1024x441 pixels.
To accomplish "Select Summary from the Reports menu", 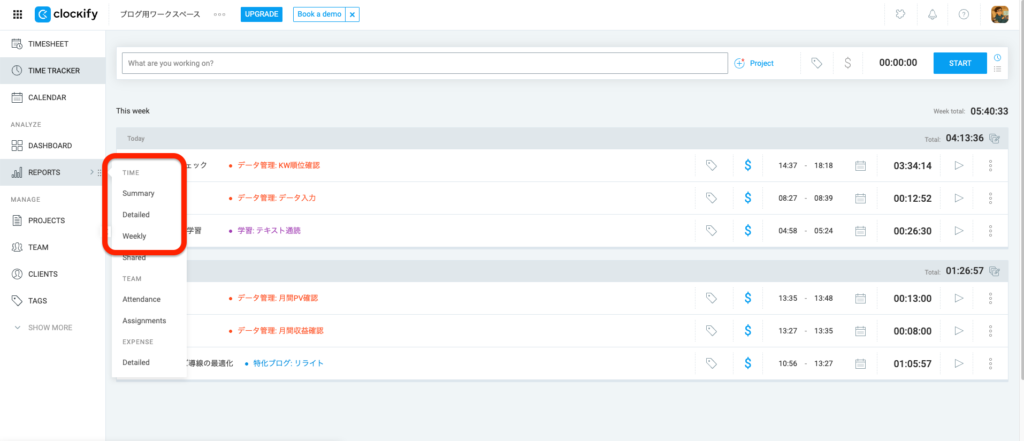I will click(x=138, y=193).
